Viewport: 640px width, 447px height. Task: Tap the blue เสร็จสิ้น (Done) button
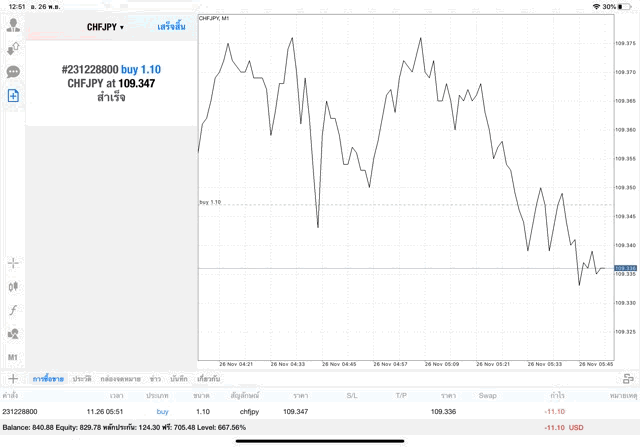tap(172, 27)
